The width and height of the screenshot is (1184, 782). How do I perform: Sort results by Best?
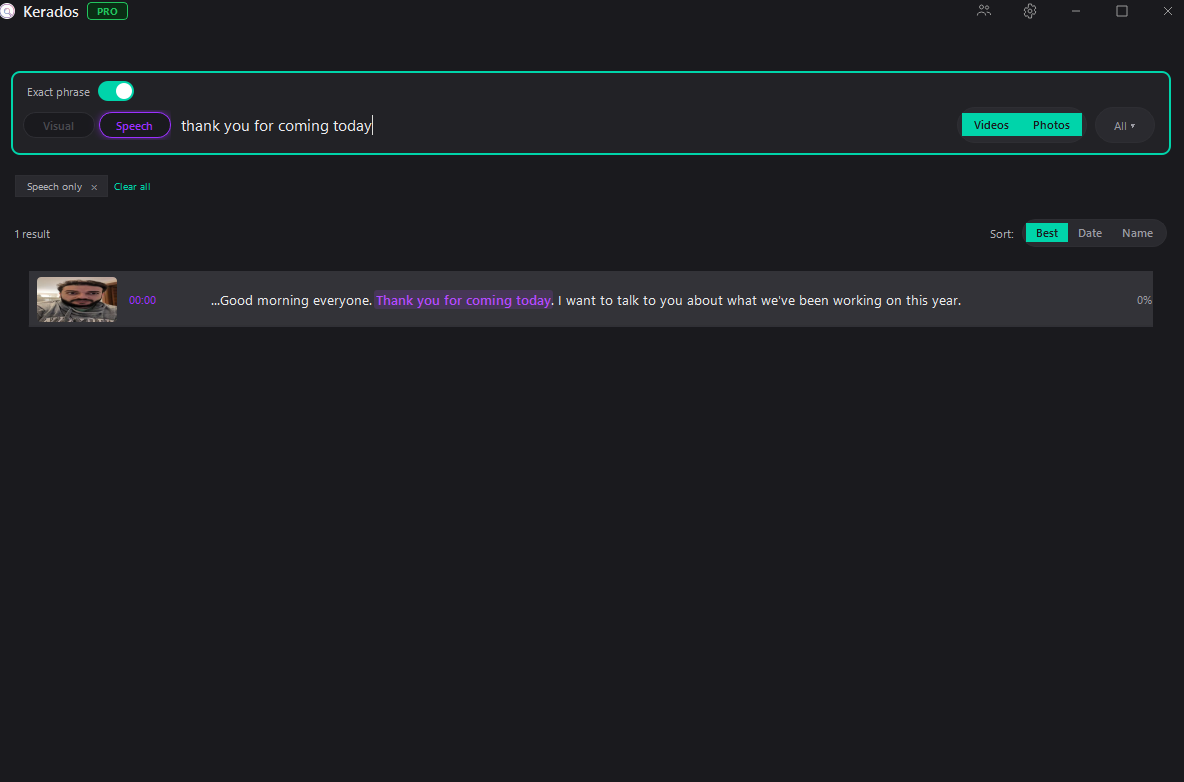coord(1047,232)
